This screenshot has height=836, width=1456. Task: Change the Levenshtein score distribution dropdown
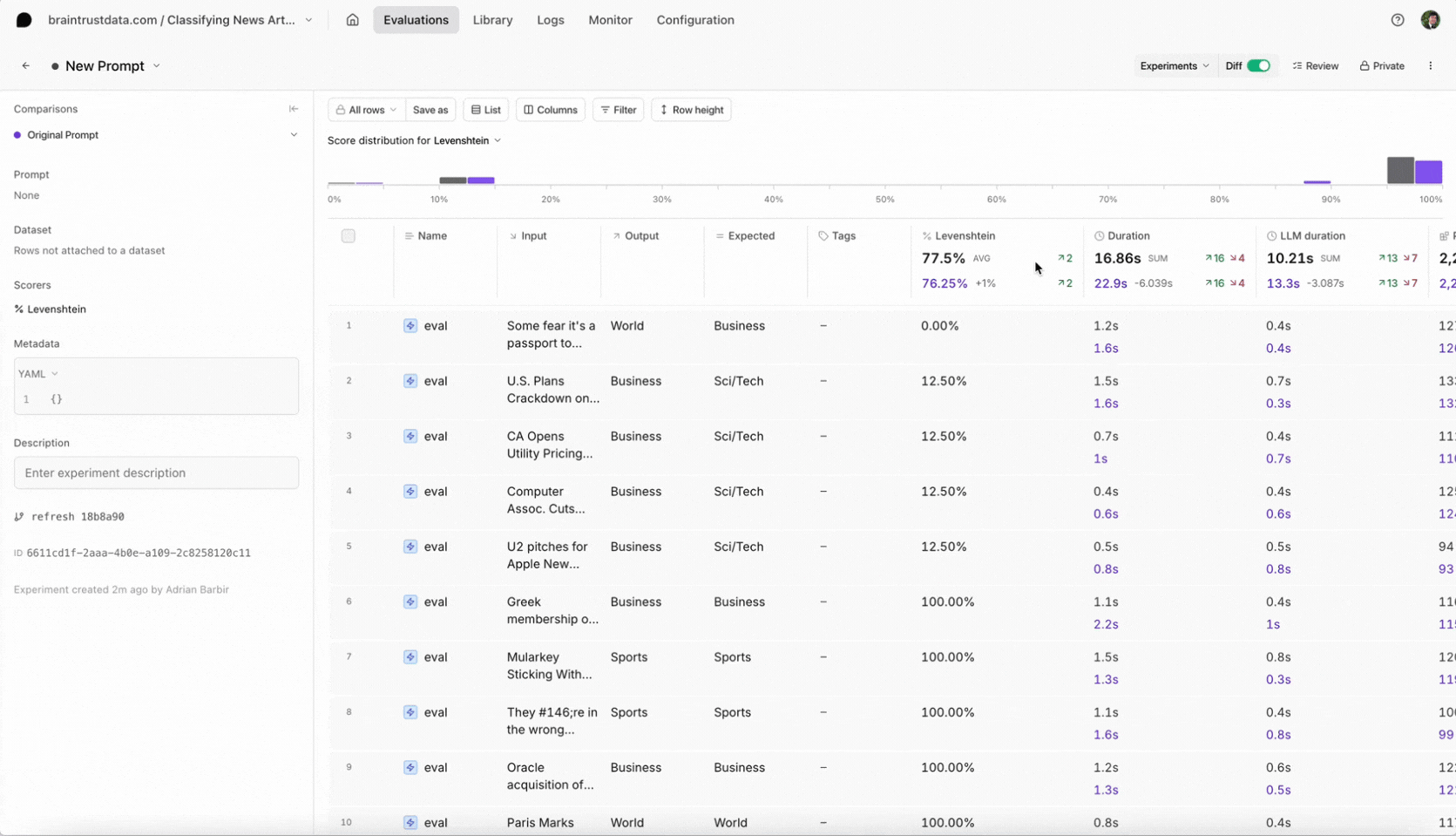point(467,140)
